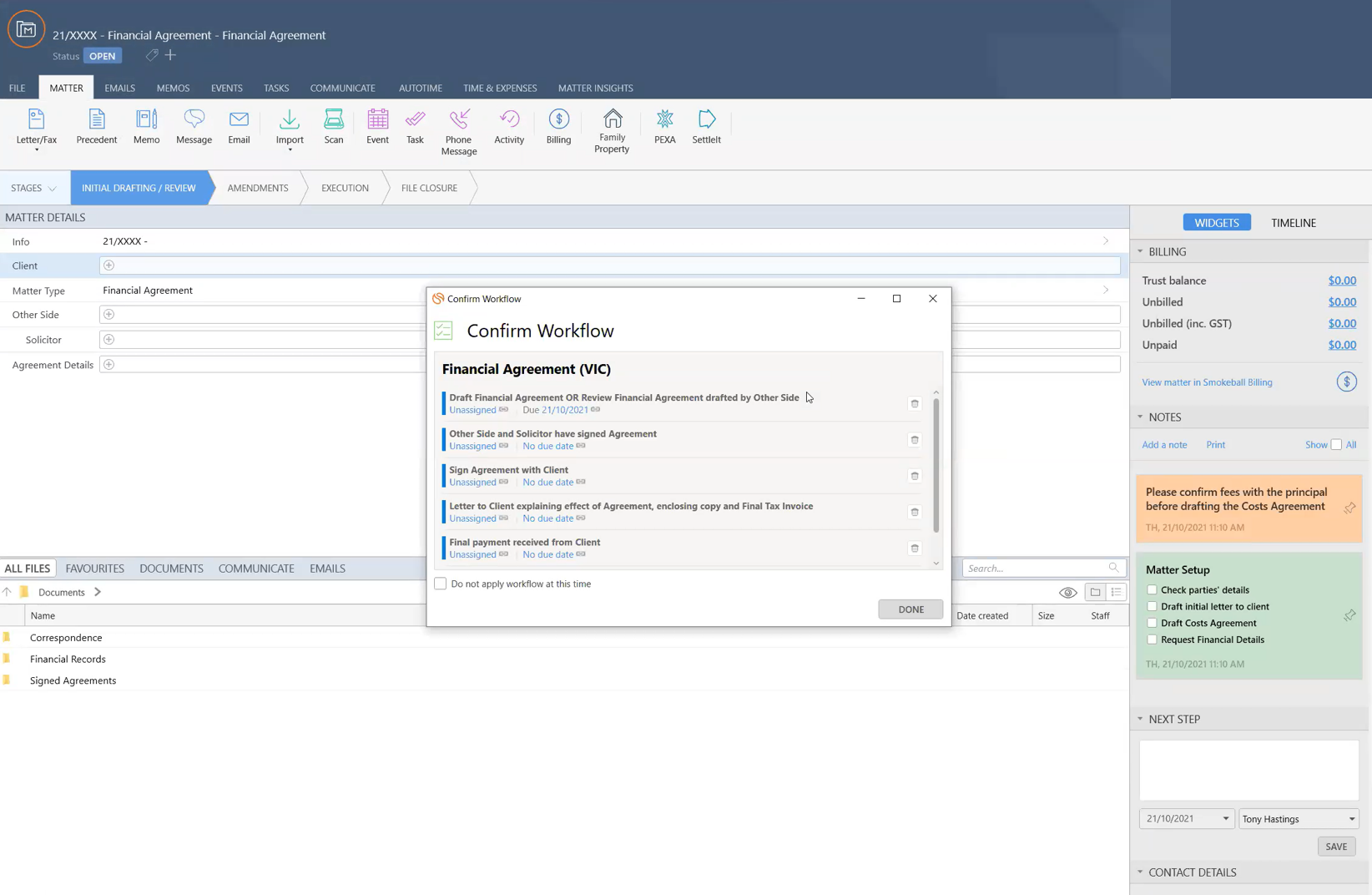The height and width of the screenshot is (895, 1372).
Task: Toggle file visibility eye icon
Action: coord(1067,593)
